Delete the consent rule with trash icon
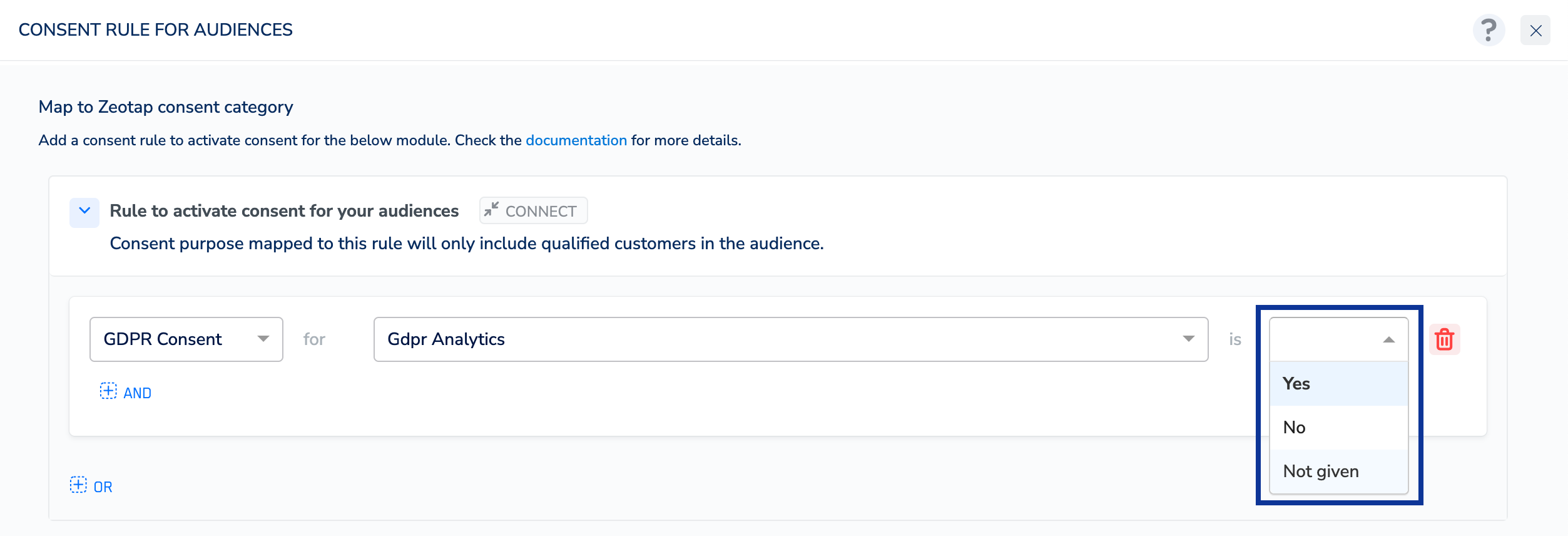The image size is (1568, 536). [x=1444, y=339]
